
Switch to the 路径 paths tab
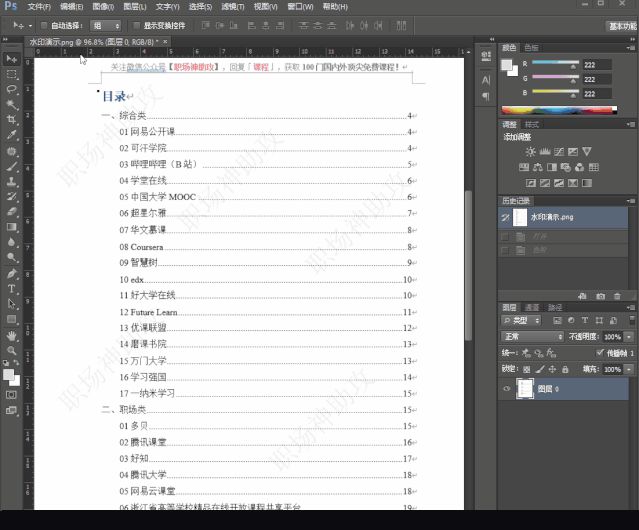pyautogui.click(x=555, y=308)
